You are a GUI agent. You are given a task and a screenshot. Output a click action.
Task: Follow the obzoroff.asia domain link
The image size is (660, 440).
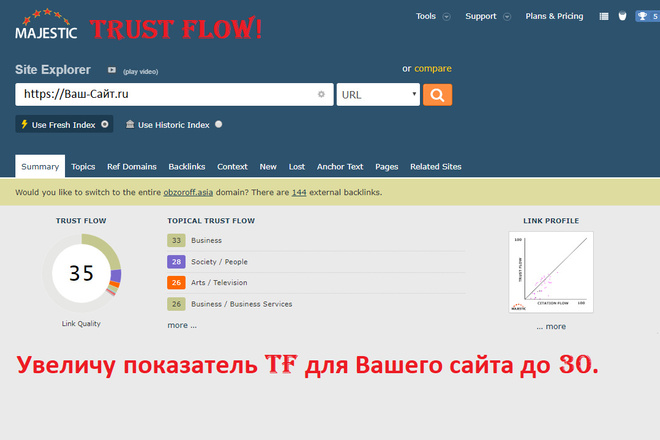coord(188,192)
